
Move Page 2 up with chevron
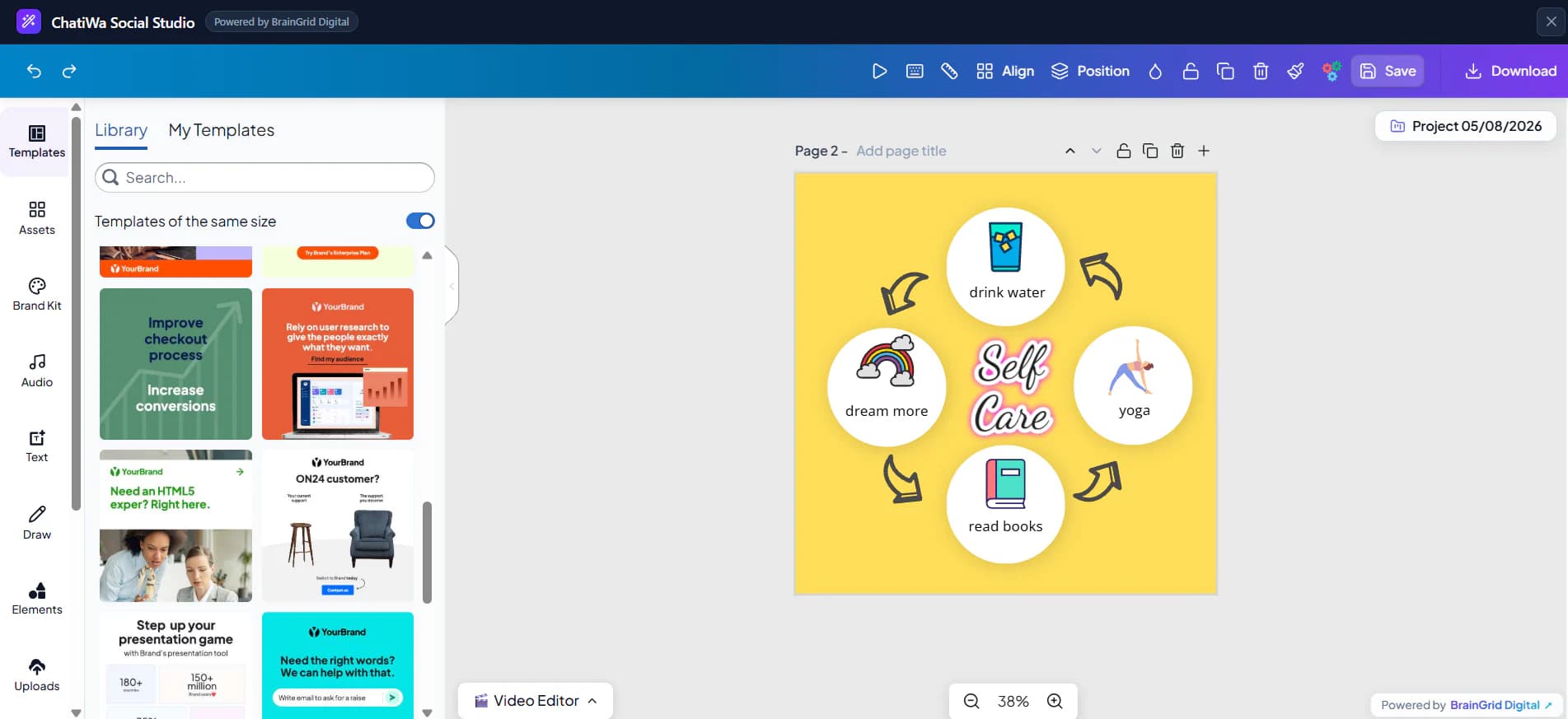tap(1070, 151)
